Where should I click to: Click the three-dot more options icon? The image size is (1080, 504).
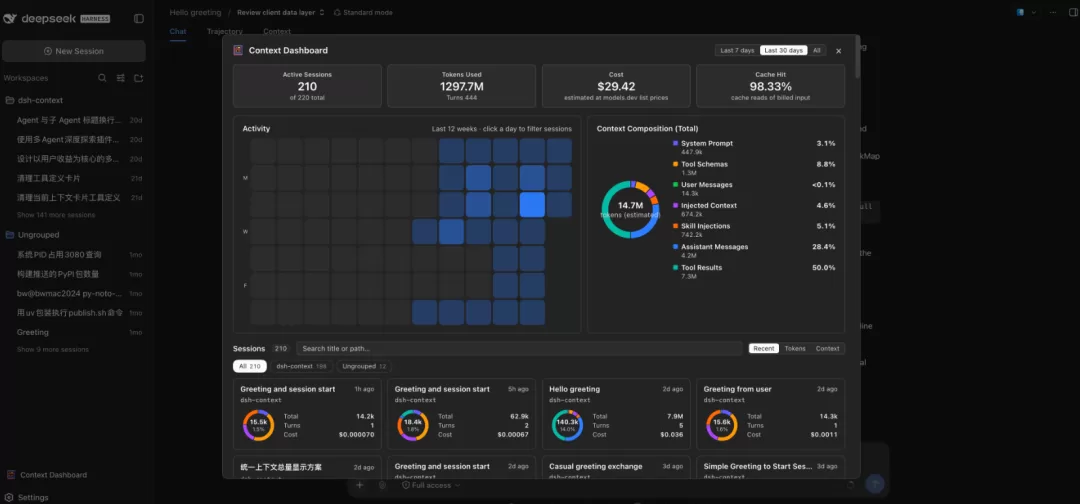pos(1052,12)
